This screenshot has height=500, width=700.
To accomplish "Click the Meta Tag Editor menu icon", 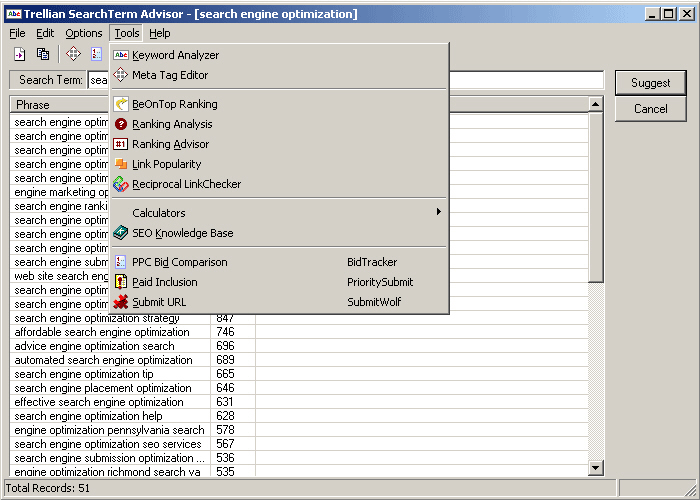I will point(121,75).
